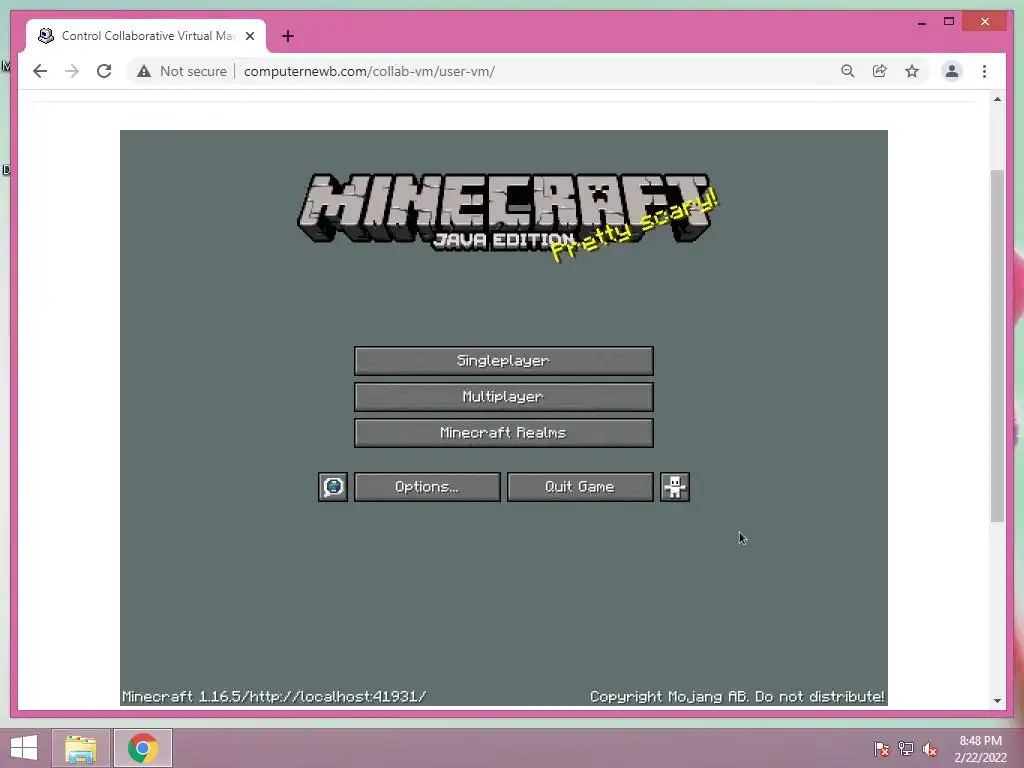
Task: Start a Singleplayer game
Action: [x=504, y=360]
